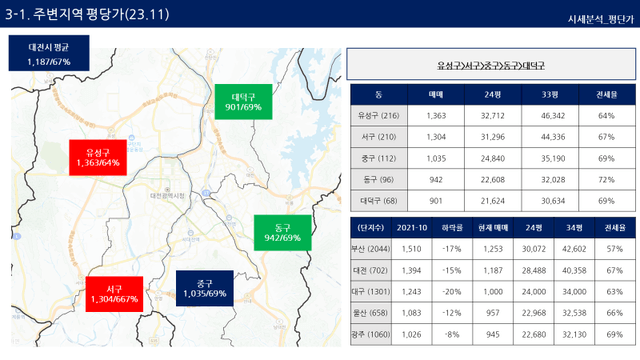
Task: Click the 72% cell in 동구 row
Action: pos(607,180)
